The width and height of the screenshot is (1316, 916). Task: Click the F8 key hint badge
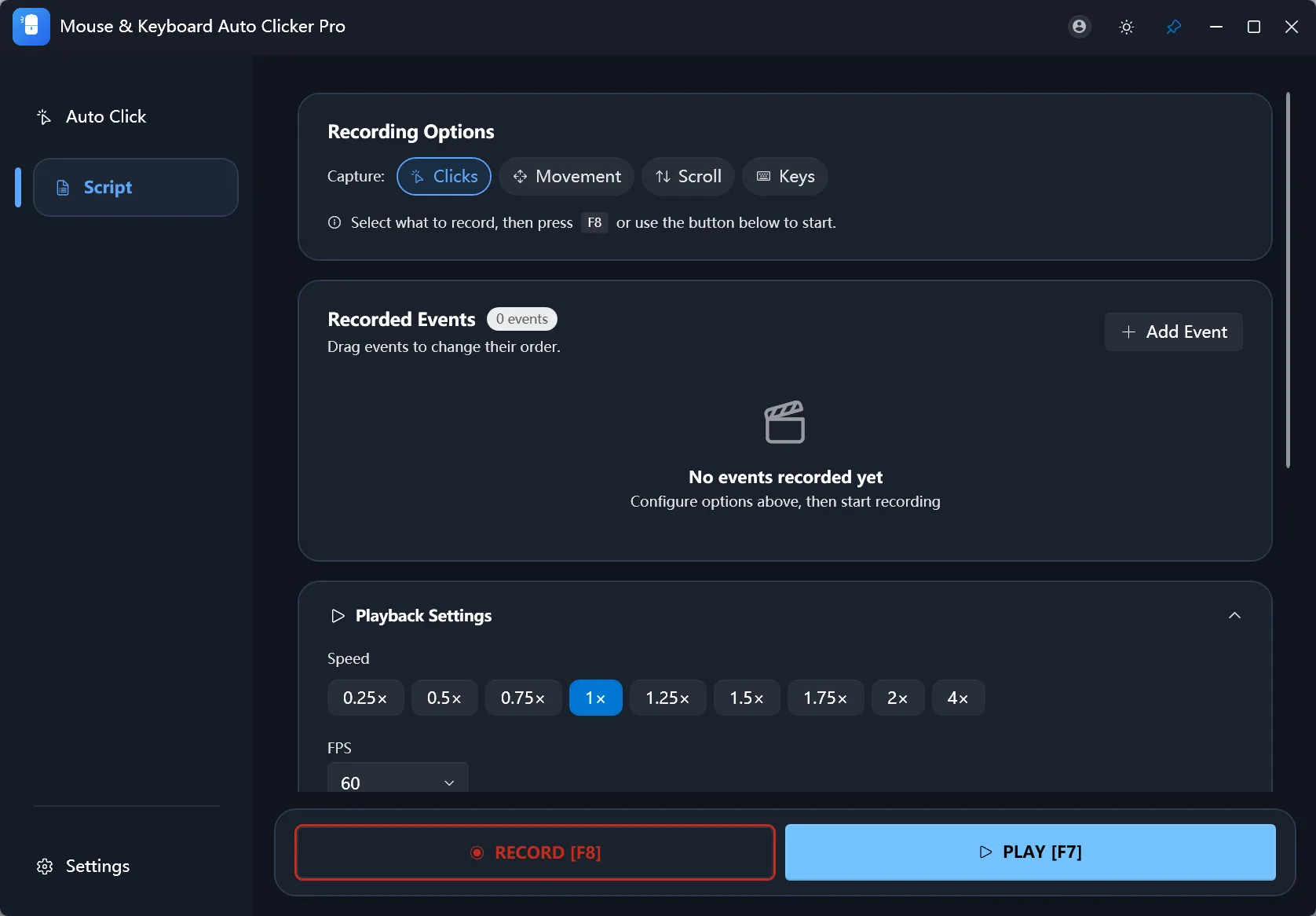click(x=594, y=222)
